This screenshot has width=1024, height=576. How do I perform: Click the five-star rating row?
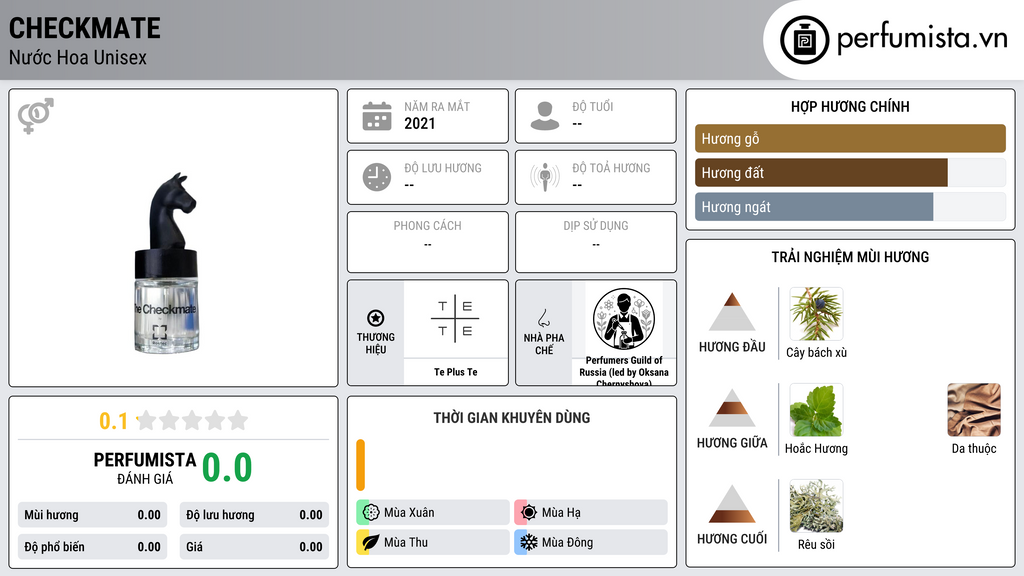pos(192,420)
